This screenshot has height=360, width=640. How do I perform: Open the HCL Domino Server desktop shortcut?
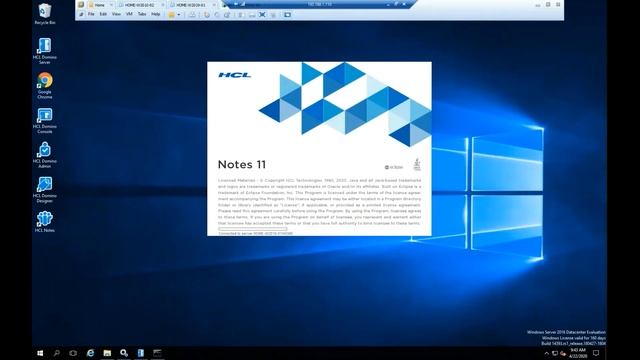point(44,51)
